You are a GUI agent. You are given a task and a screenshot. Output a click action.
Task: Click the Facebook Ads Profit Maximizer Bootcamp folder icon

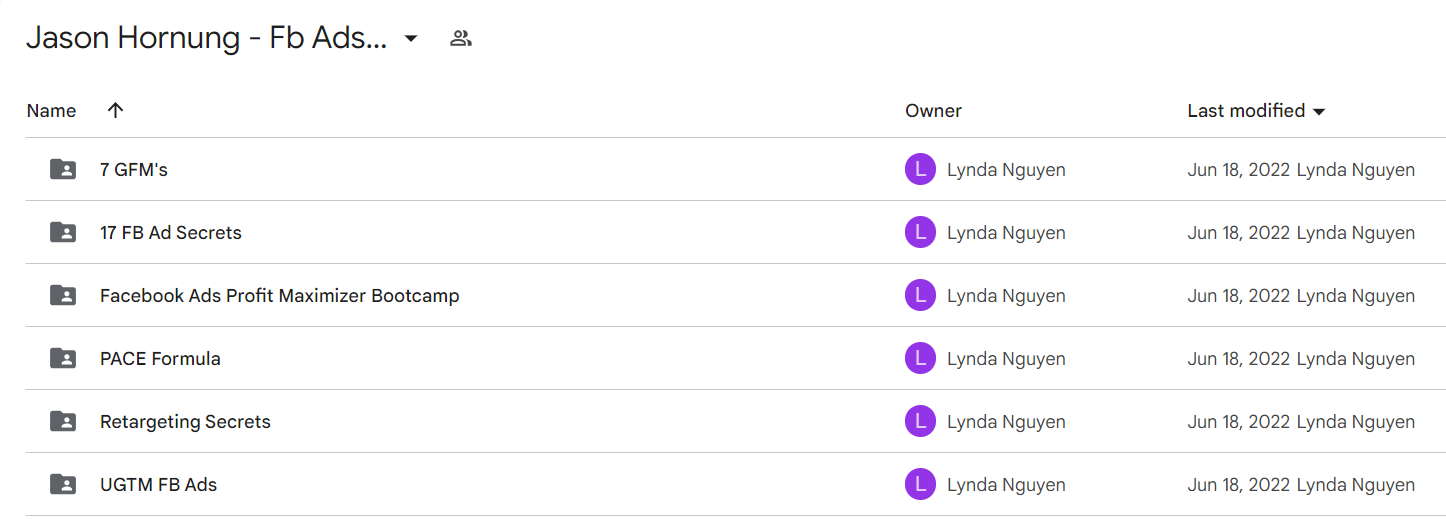[x=63, y=295]
